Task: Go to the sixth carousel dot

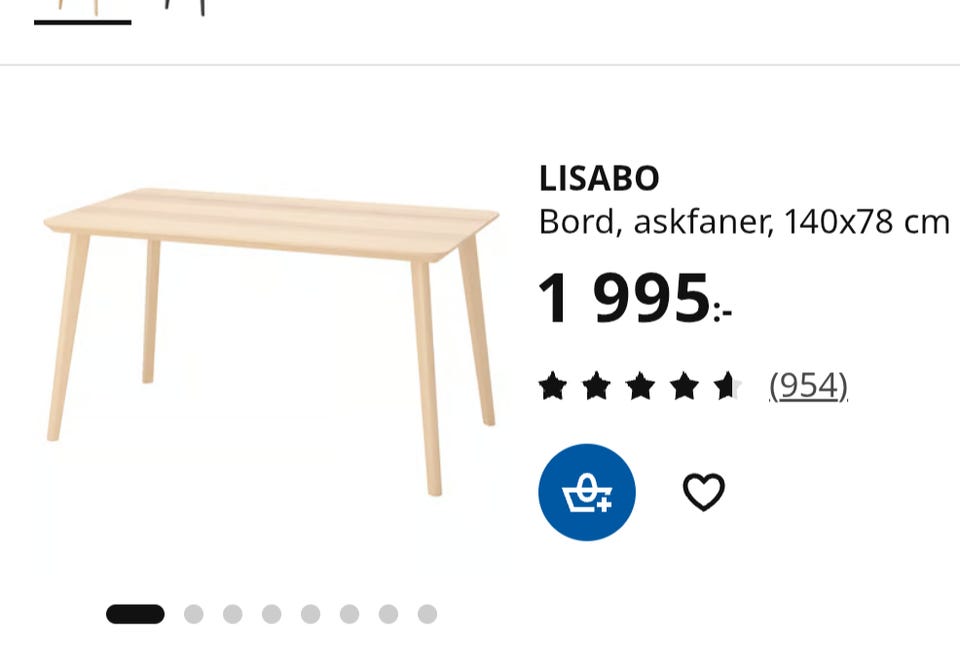Action: [x=350, y=614]
